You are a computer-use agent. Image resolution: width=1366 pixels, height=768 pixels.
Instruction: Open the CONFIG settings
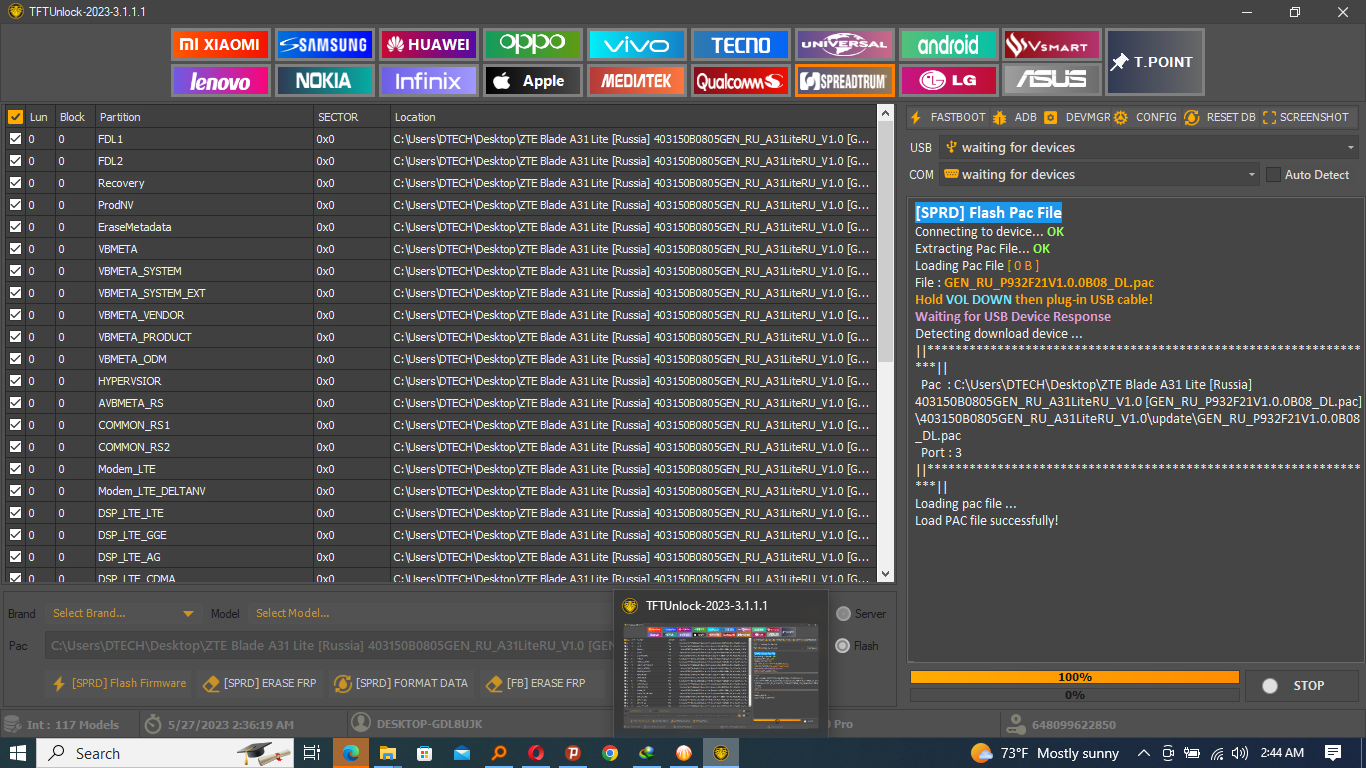pos(1145,117)
